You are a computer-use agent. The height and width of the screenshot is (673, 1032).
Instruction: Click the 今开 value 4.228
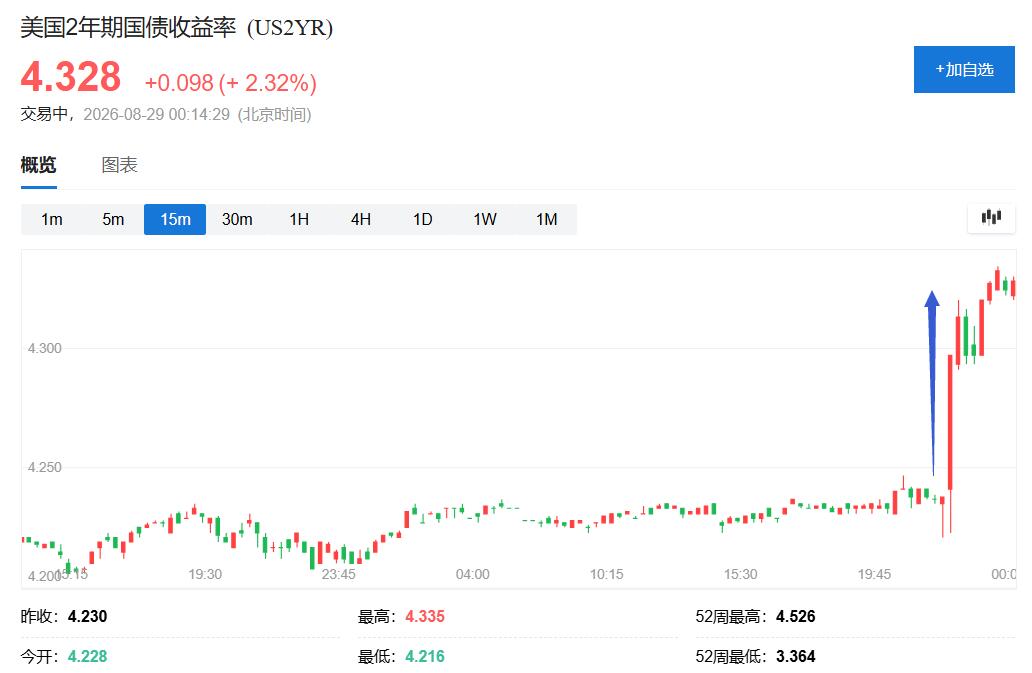88,657
